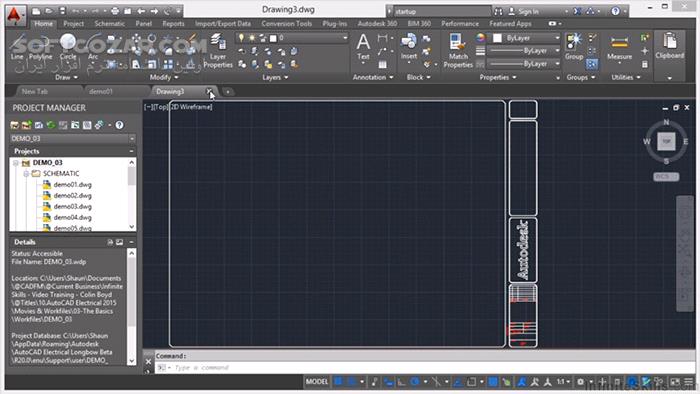Viewport: 700px width, 394px height.
Task: Toggle layer on/off lightbulb icon
Action: [242, 38]
